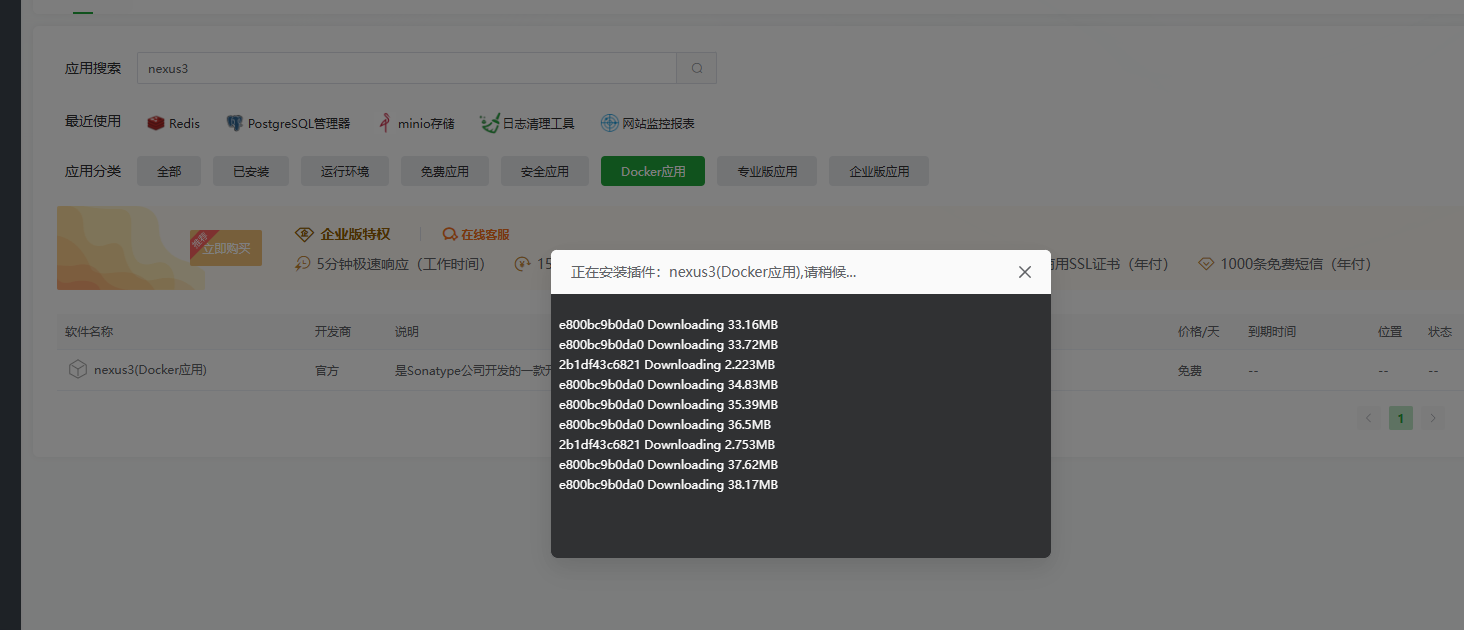
Task: Go to next page with the right pagination arrow
Action: coord(1432,418)
